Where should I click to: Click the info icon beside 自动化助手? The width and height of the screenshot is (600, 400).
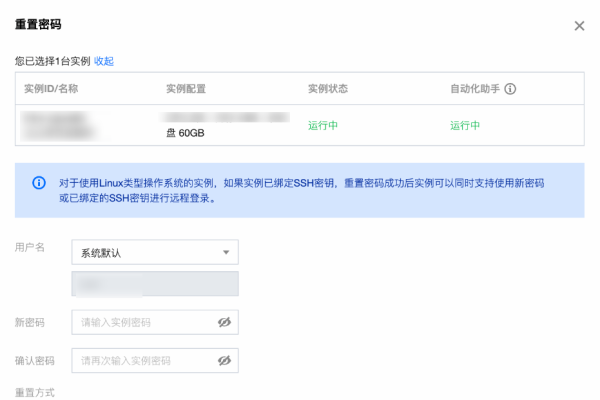pyautogui.click(x=510, y=89)
